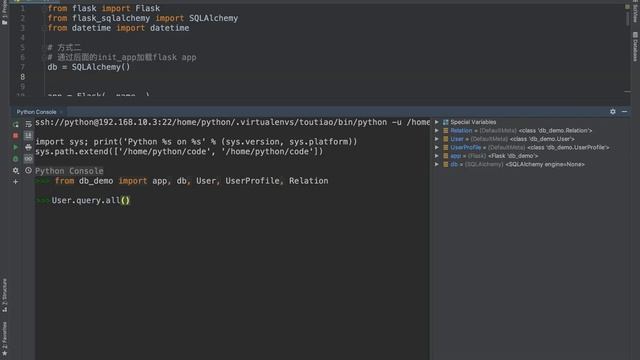Toggle scroll to the end icon
The width and height of the screenshot is (640, 360).
(x=28, y=136)
